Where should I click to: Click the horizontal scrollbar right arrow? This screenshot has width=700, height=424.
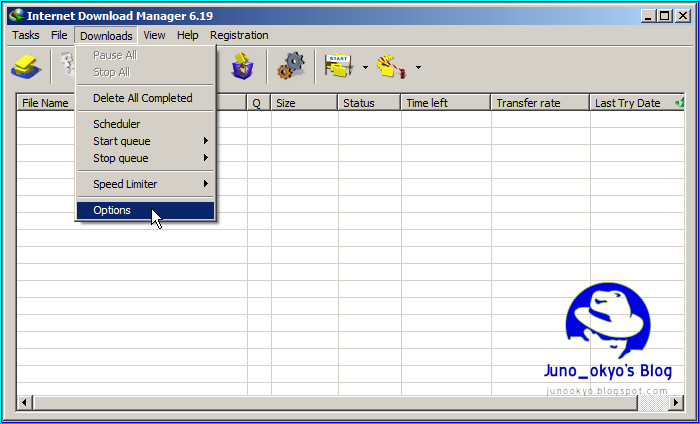676,402
